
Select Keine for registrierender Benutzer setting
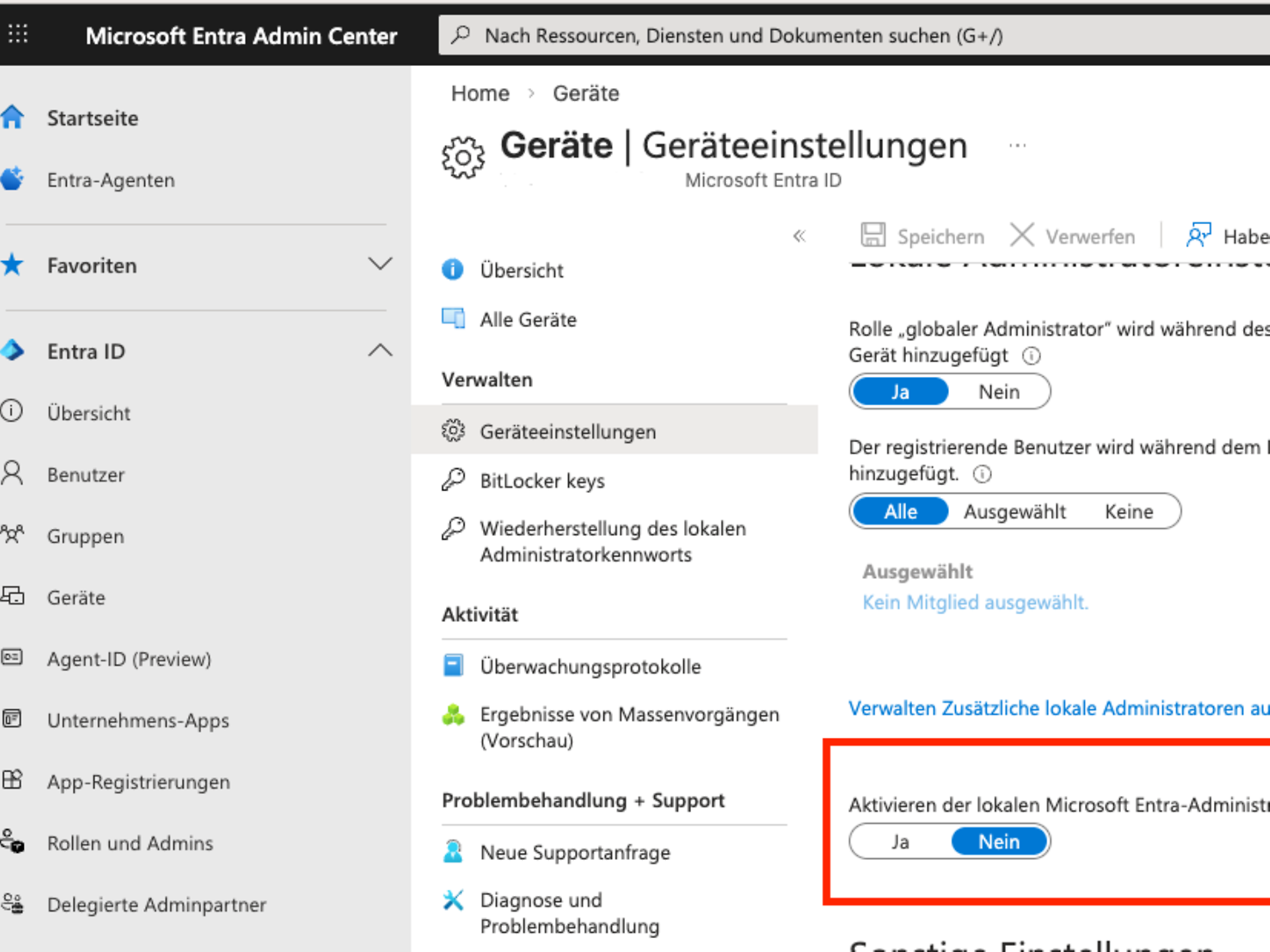click(1128, 511)
